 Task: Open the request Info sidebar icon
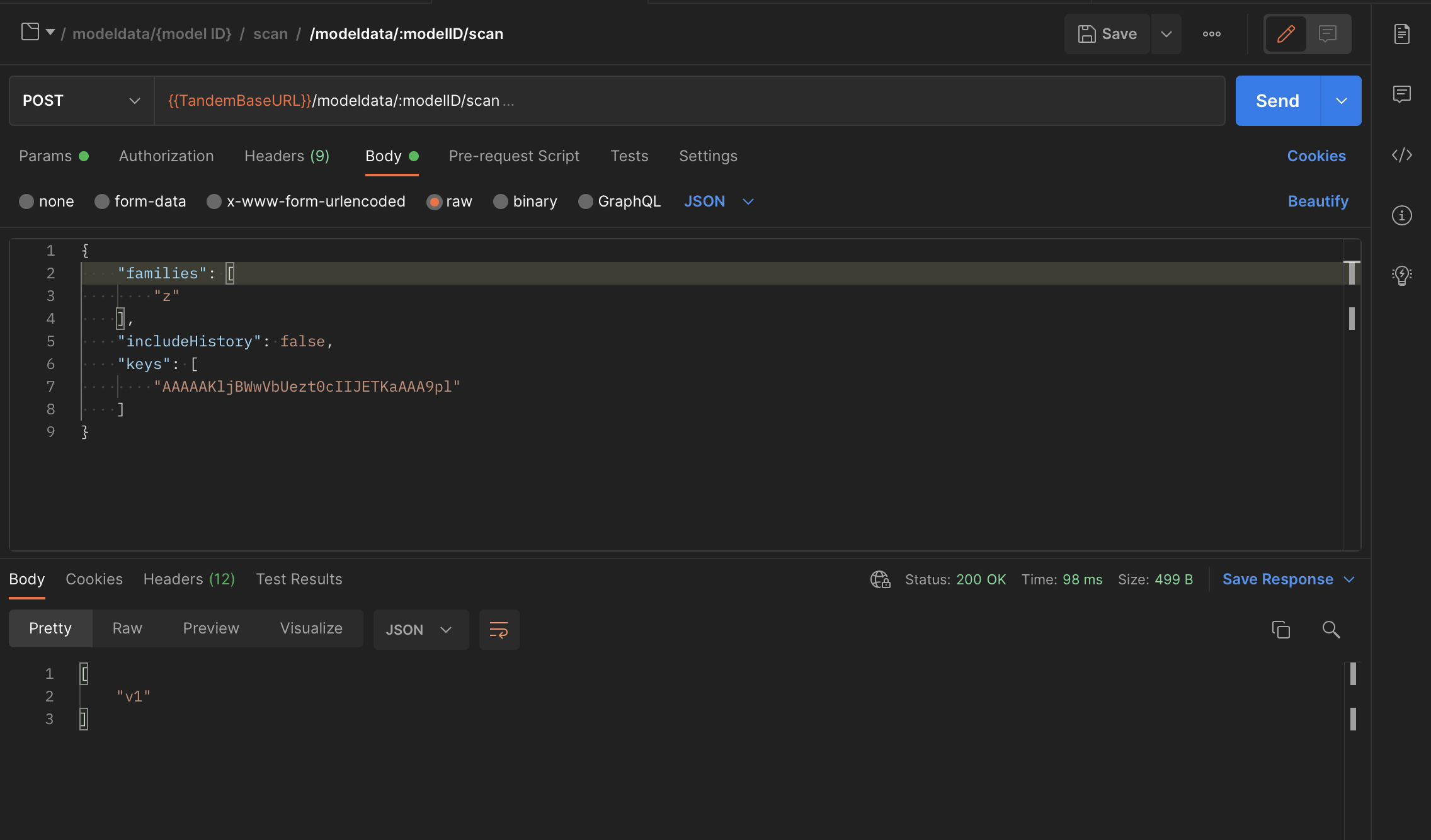point(1401,216)
